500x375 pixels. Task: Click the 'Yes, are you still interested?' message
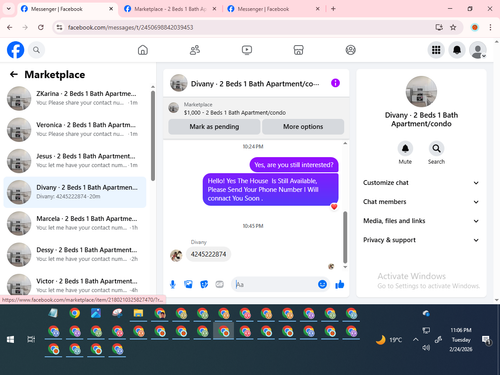pos(294,165)
